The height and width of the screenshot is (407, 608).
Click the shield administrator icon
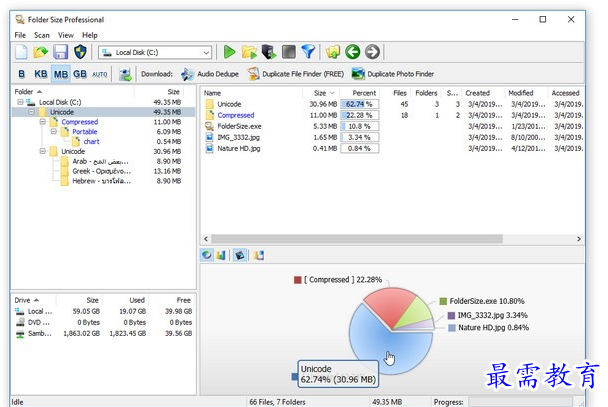tap(80, 52)
